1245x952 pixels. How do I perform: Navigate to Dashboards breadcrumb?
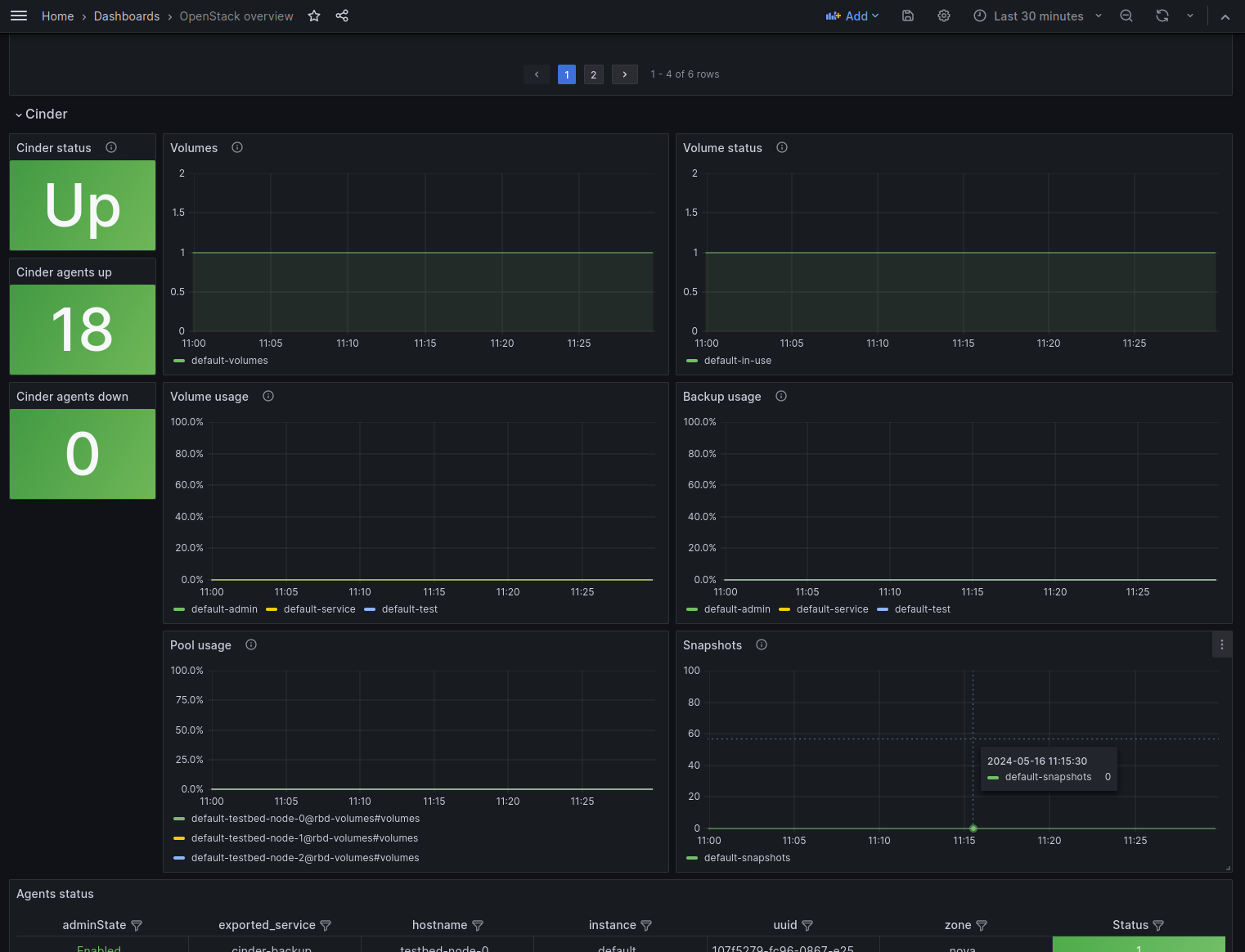point(127,16)
